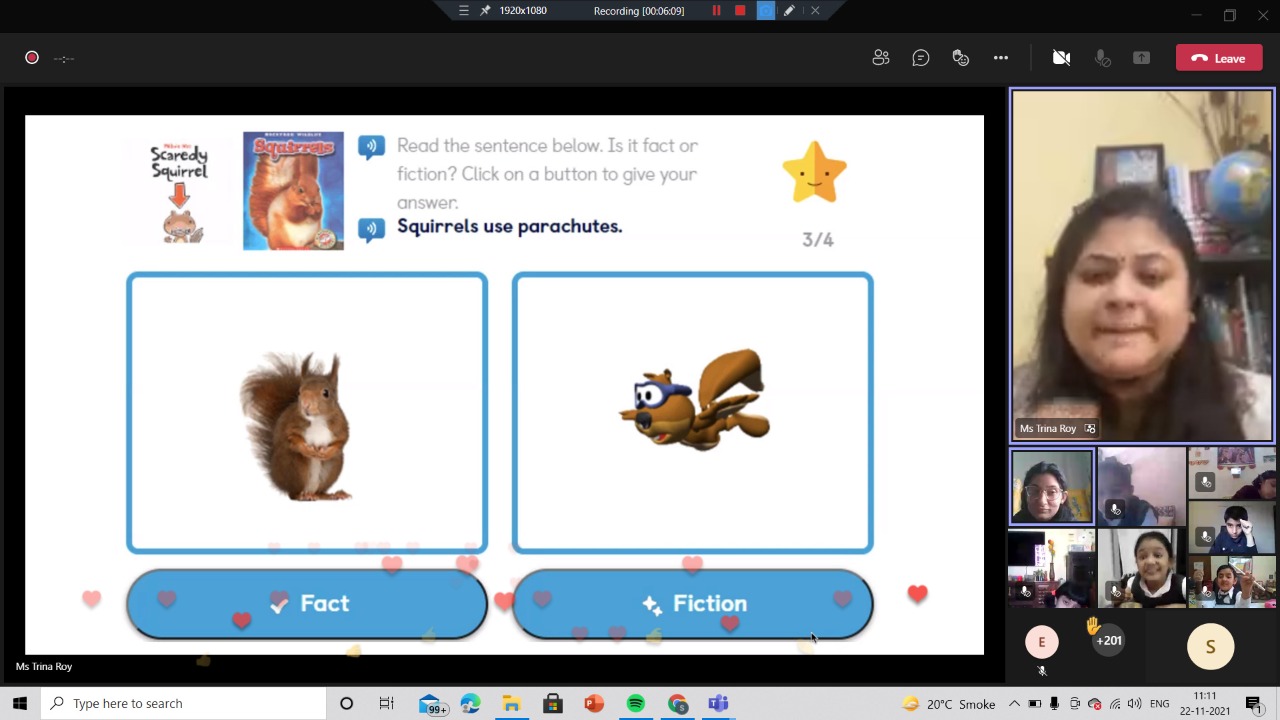This screenshot has width=1280, height=720.
Task: Play audio for the instructions text
Action: (x=371, y=147)
